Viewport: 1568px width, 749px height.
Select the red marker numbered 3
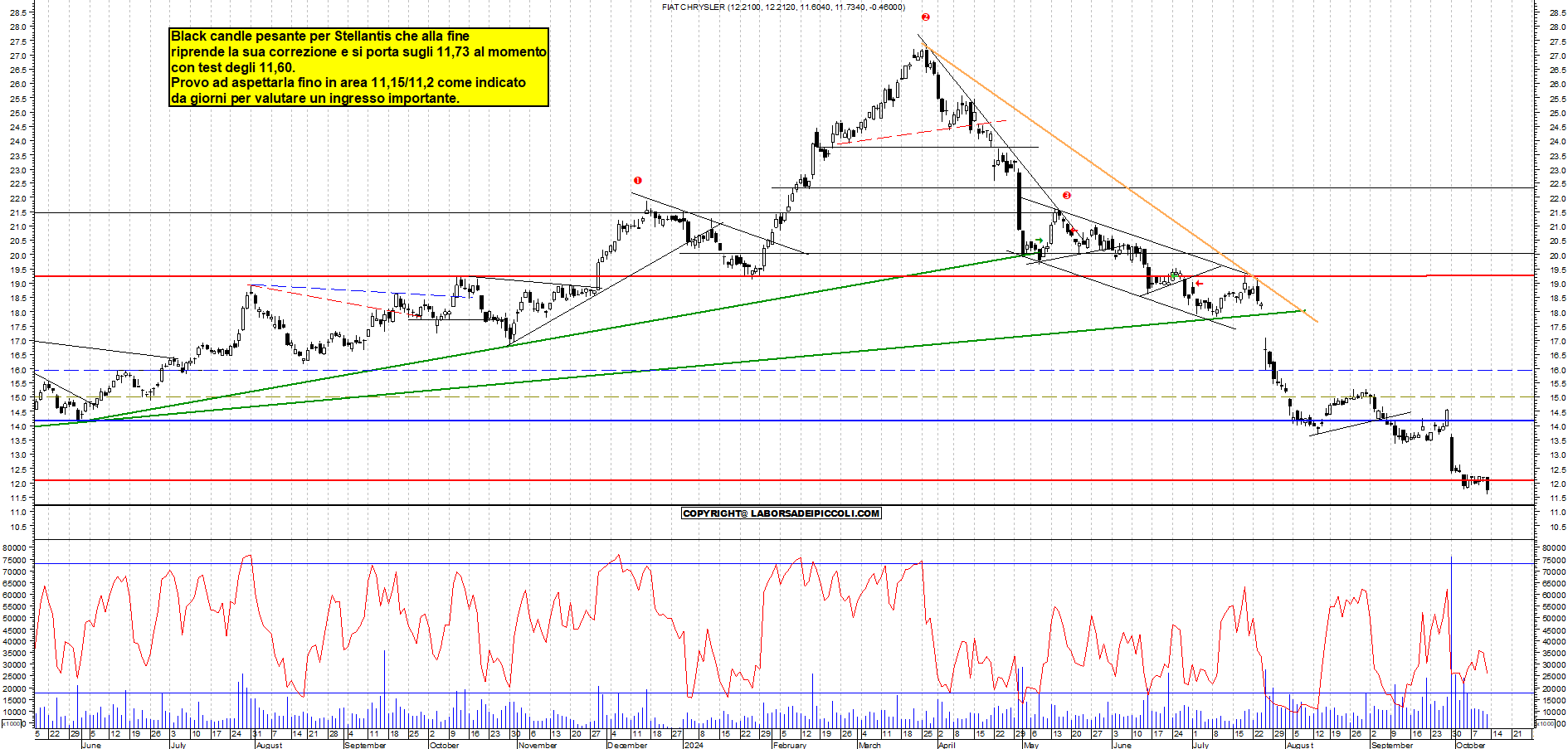point(1067,196)
